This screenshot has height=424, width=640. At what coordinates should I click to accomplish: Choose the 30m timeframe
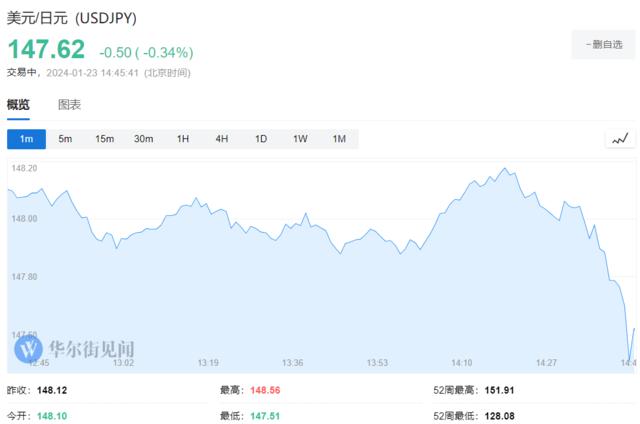(143, 139)
